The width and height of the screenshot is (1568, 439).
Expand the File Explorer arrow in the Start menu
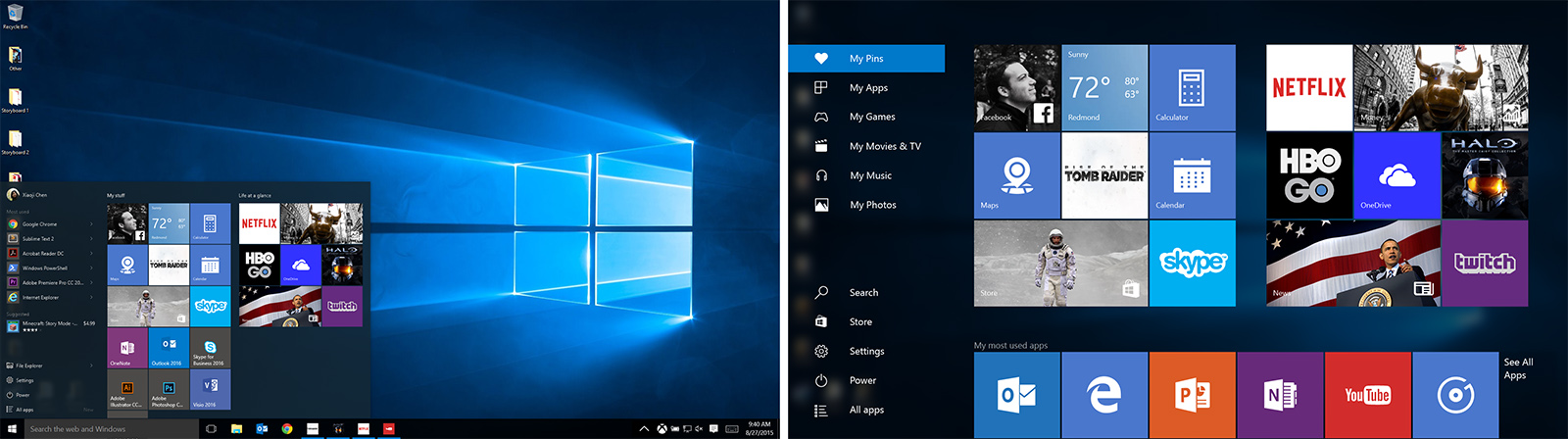coord(91,366)
